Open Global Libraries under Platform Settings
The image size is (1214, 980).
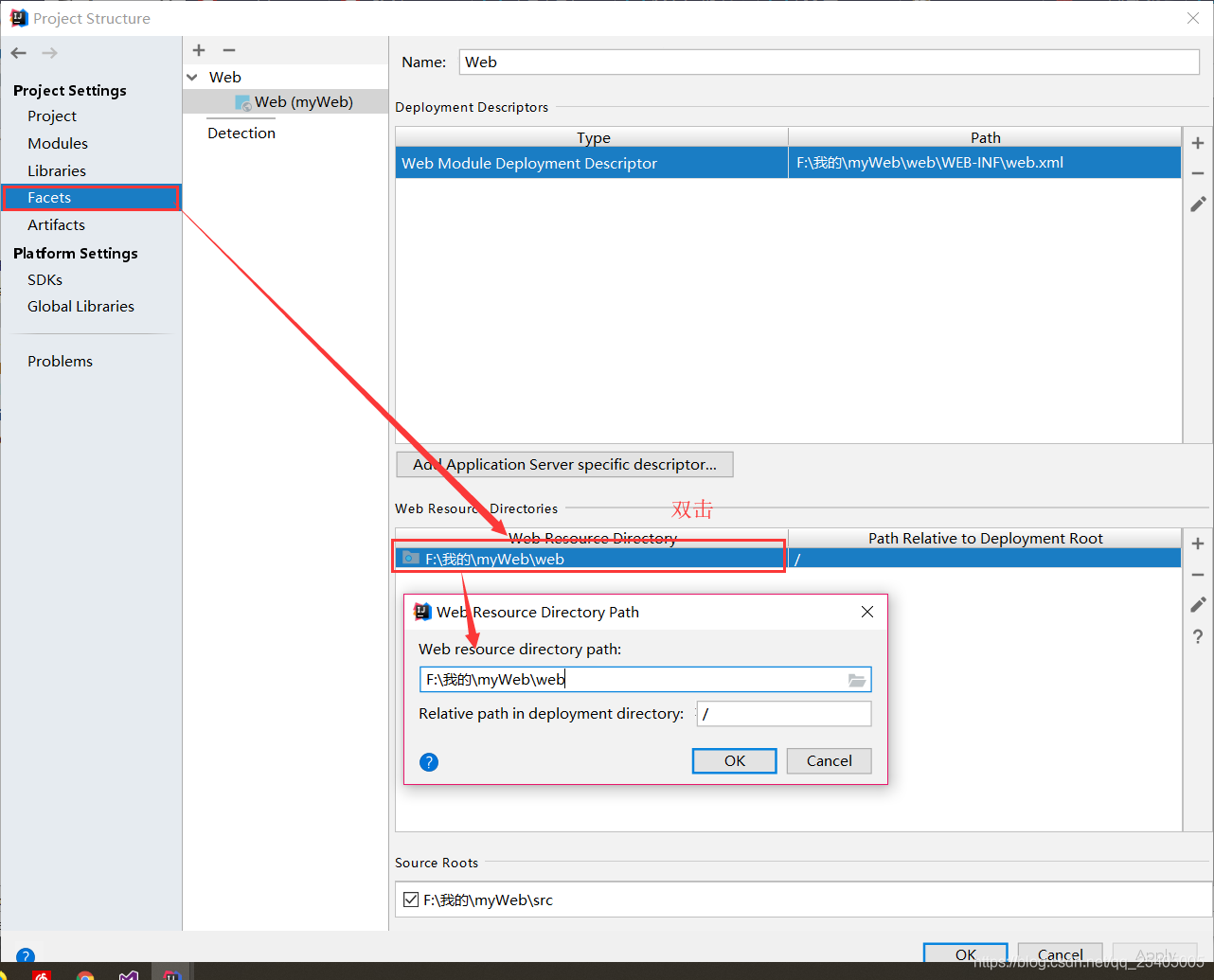pyautogui.click(x=80, y=307)
